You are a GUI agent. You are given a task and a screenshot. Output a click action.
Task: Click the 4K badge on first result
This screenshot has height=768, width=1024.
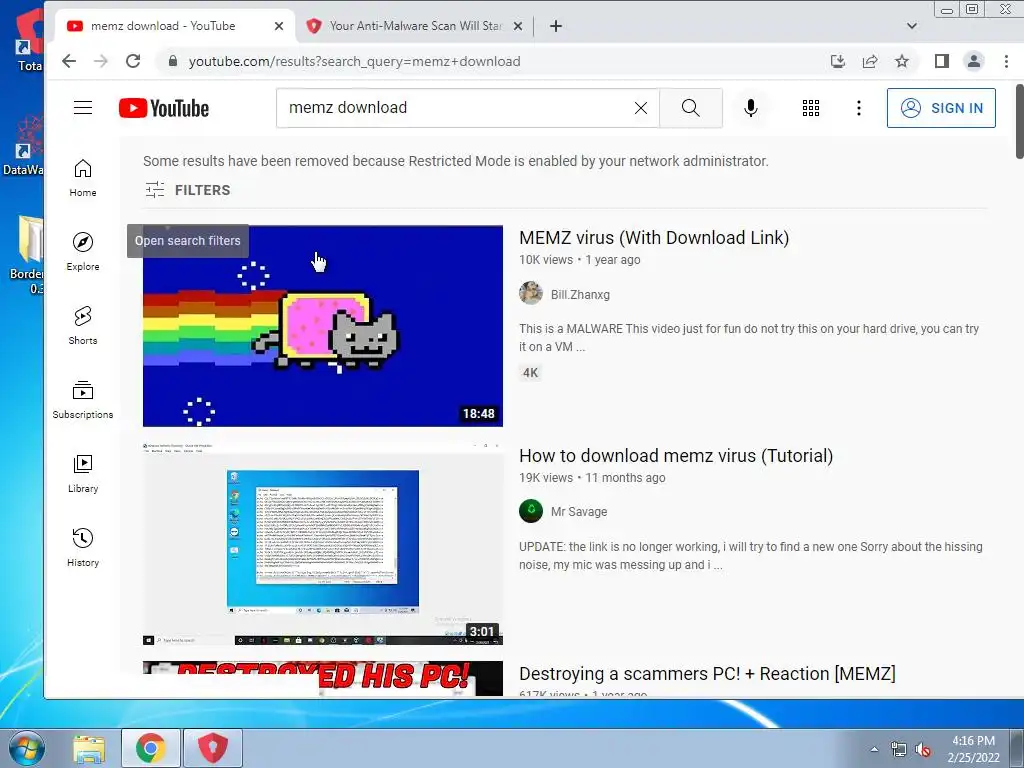[530, 373]
